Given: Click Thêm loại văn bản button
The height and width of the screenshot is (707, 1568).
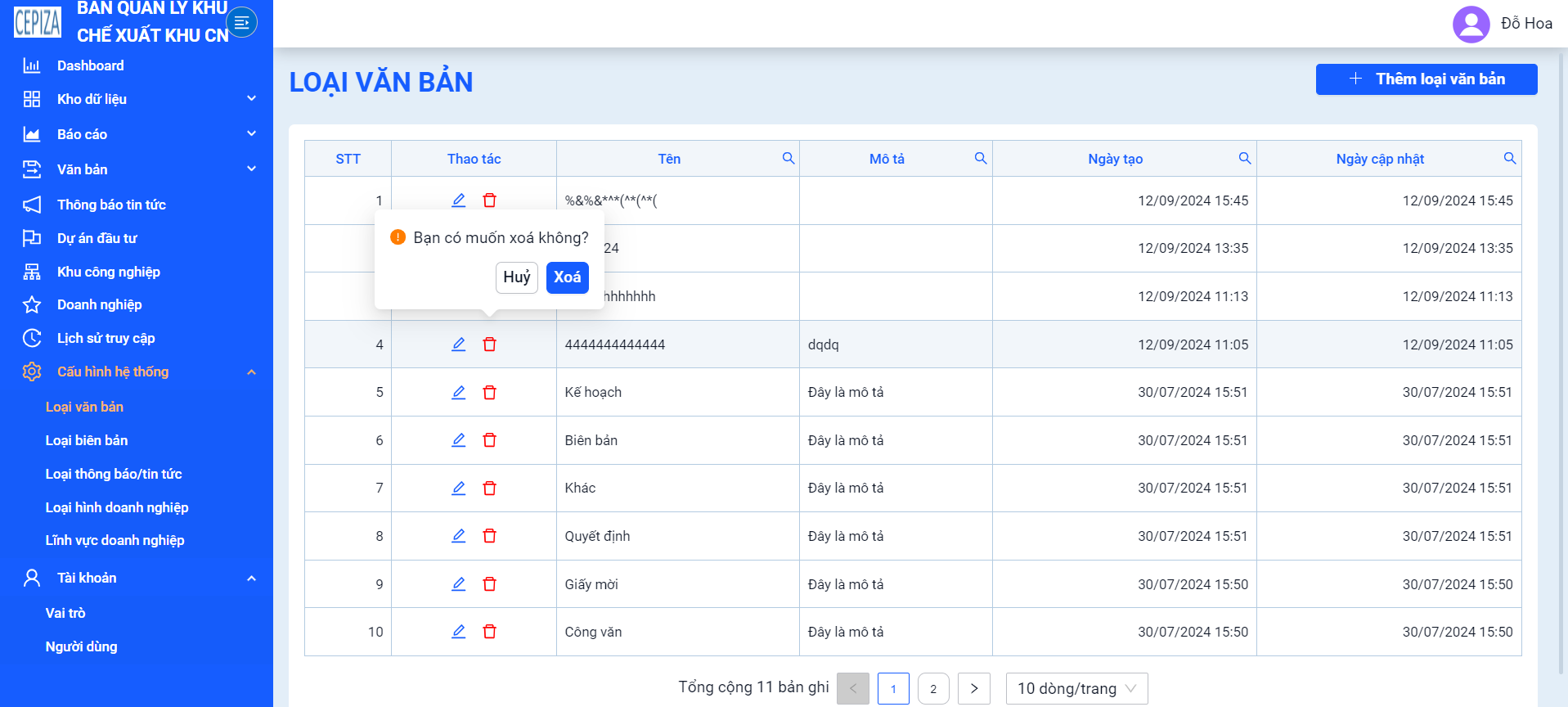Looking at the screenshot, I should (x=1426, y=79).
